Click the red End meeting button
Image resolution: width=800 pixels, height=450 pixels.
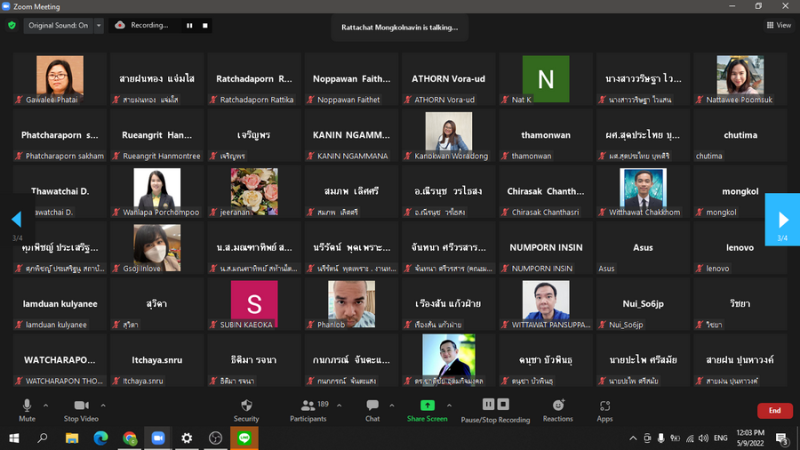[774, 411]
